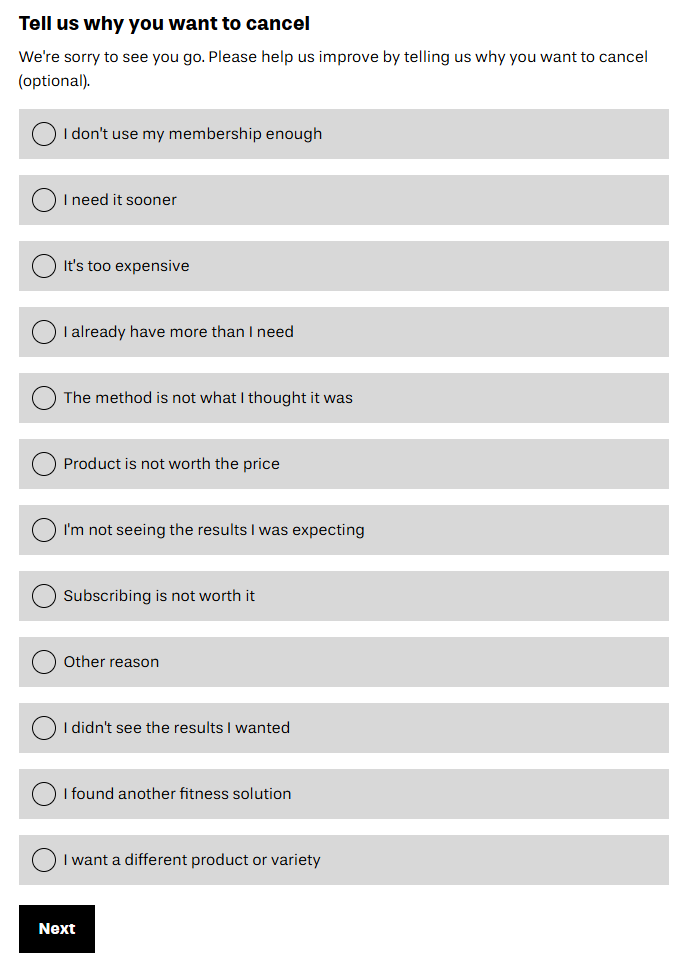Image resolution: width=693 pixels, height=972 pixels.
Task: Click the black Next button
Action: coord(57,929)
